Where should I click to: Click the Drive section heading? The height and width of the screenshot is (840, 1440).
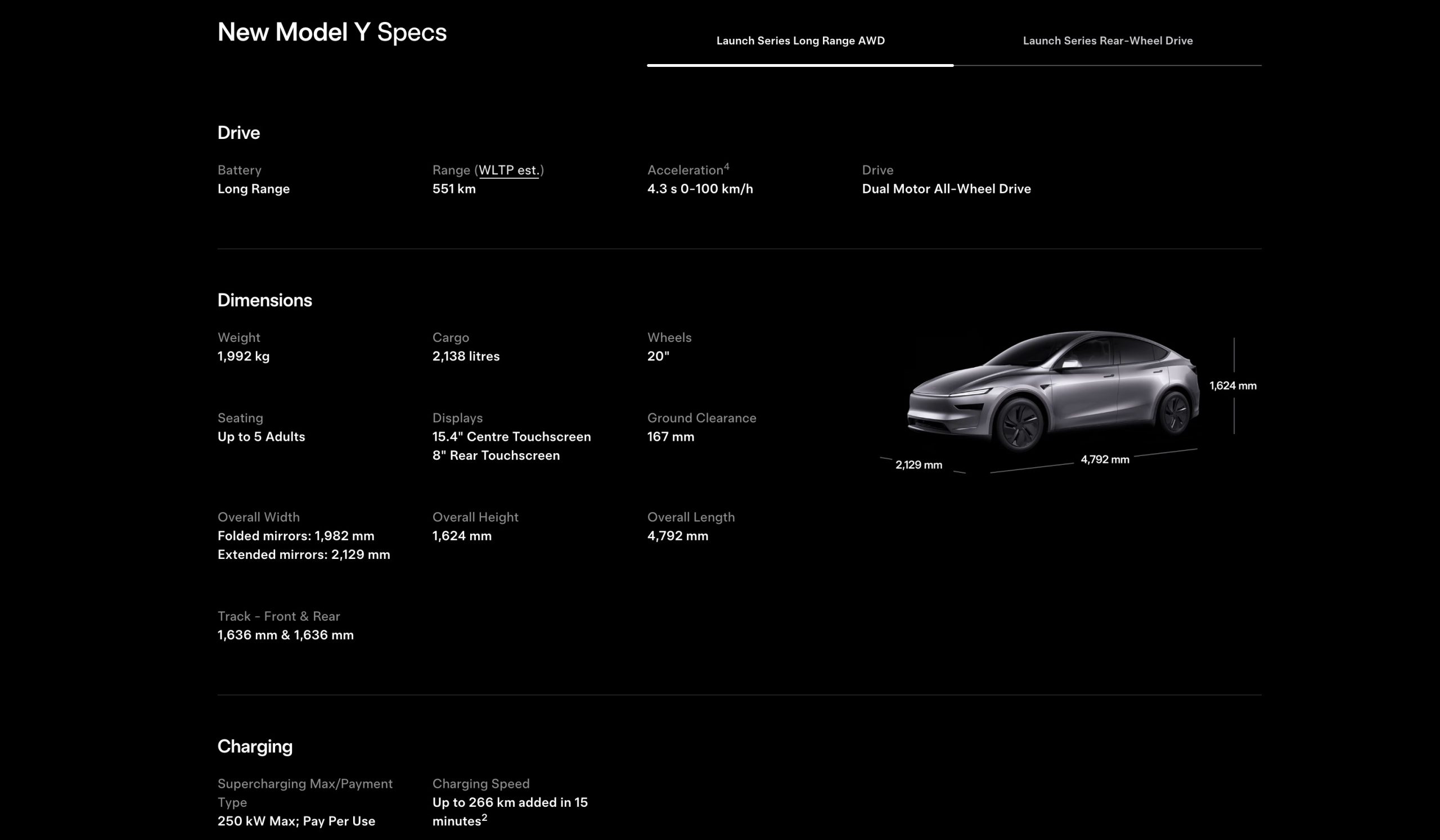click(x=238, y=133)
